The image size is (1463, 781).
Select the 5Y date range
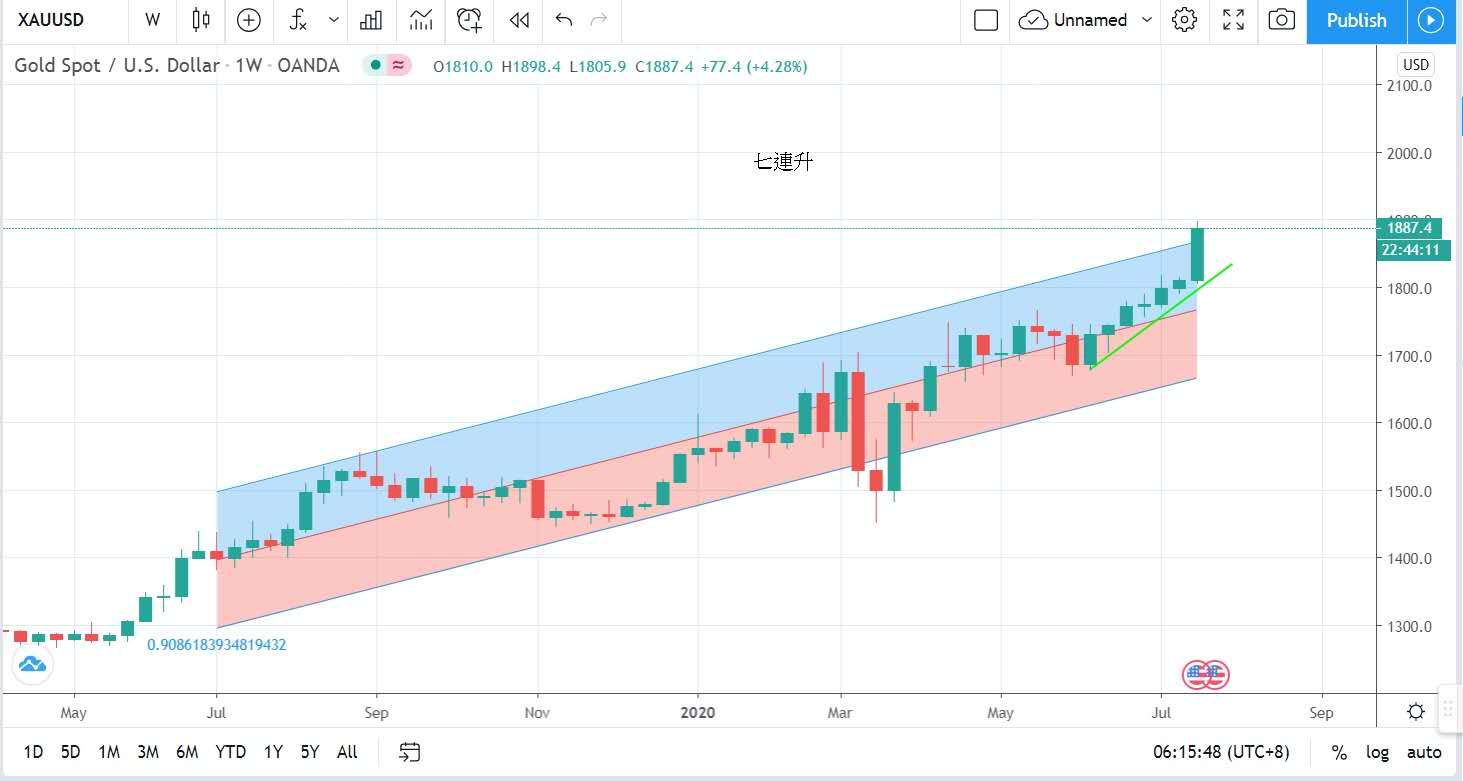(310, 752)
